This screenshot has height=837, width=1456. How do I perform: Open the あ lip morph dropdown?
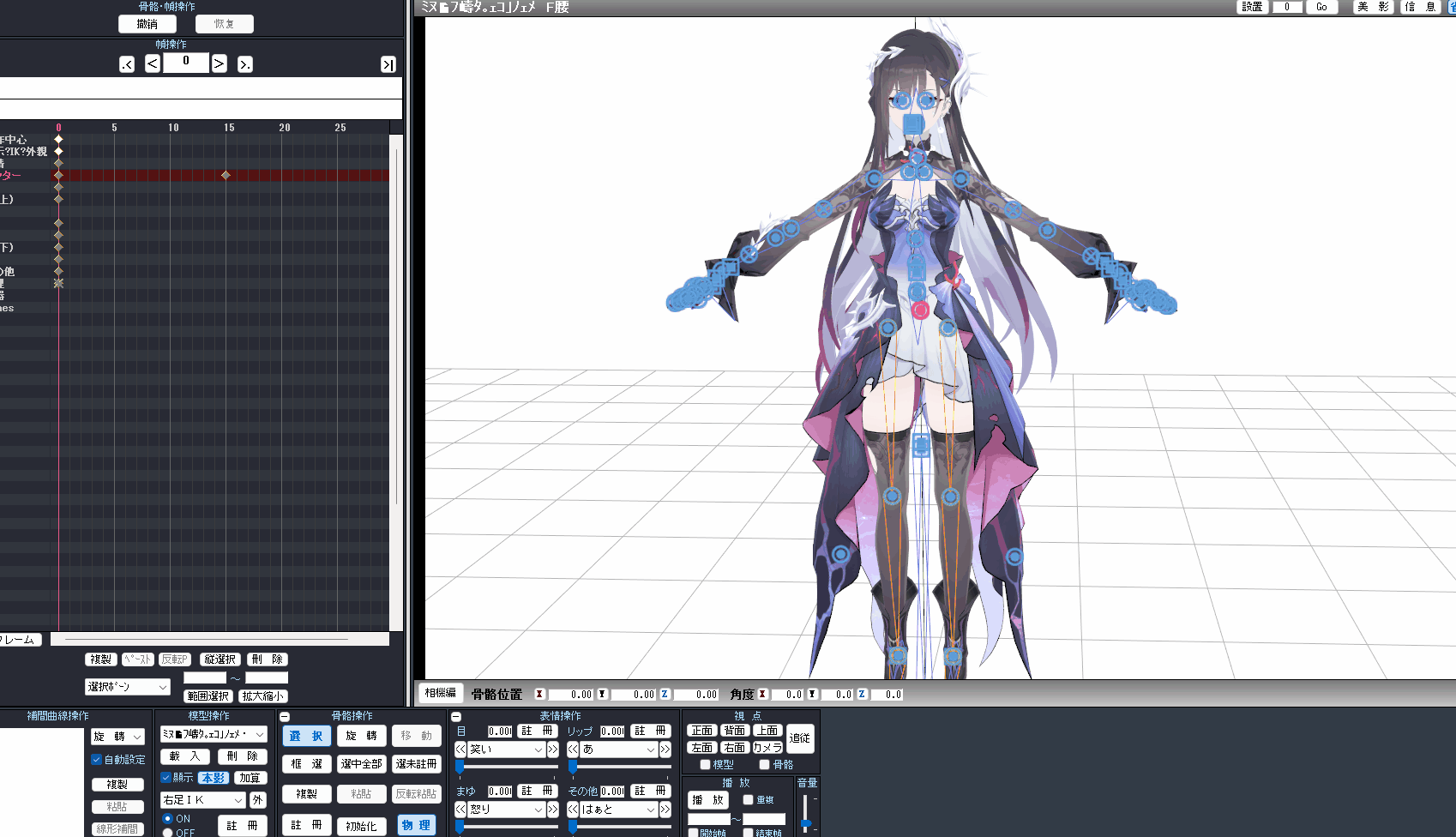click(619, 750)
